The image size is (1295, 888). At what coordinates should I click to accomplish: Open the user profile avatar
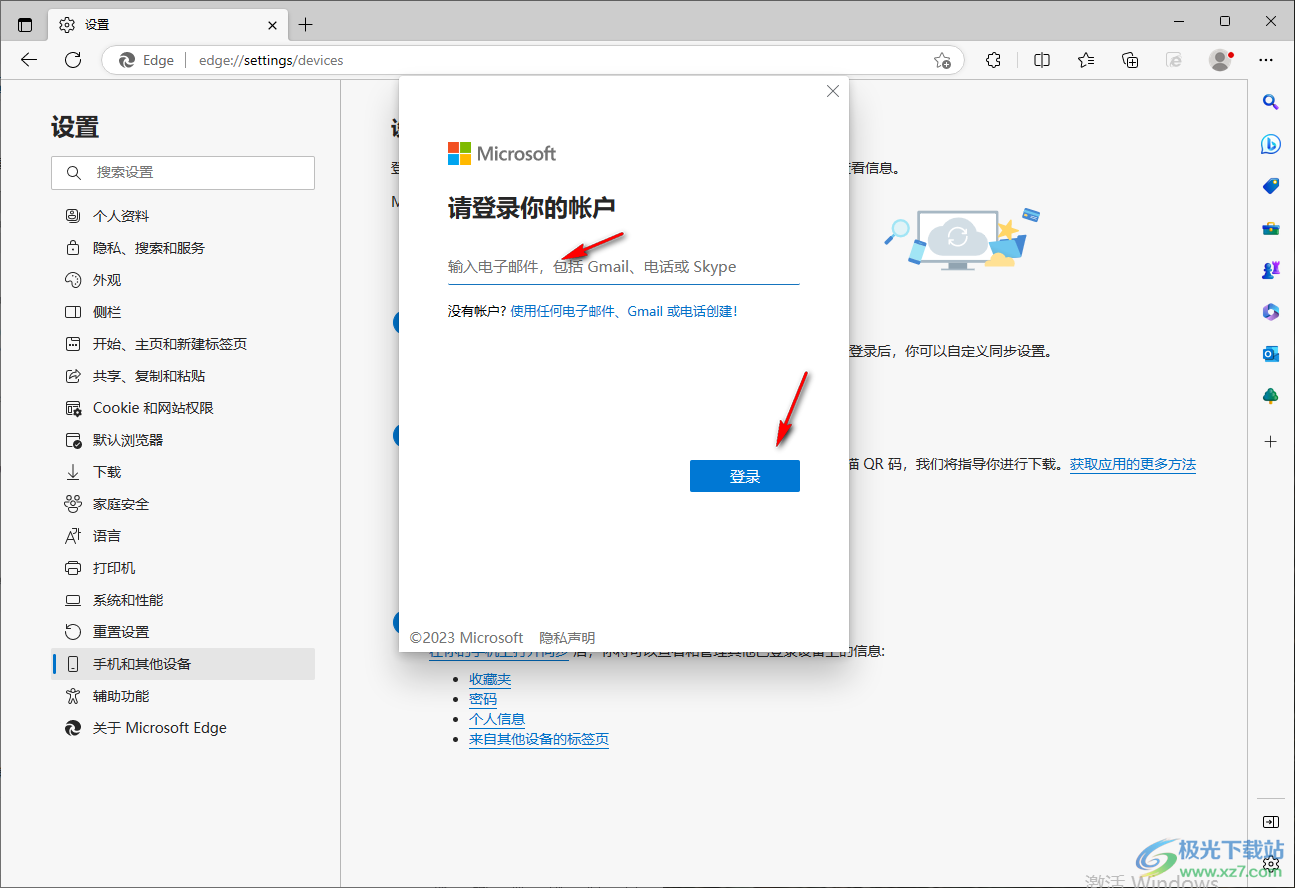[x=1220, y=60]
